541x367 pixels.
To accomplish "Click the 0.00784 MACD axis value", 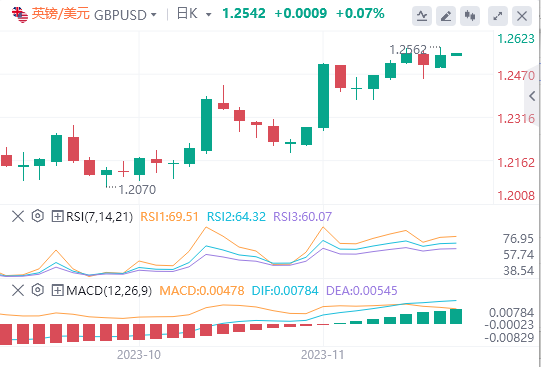I will [512, 313].
